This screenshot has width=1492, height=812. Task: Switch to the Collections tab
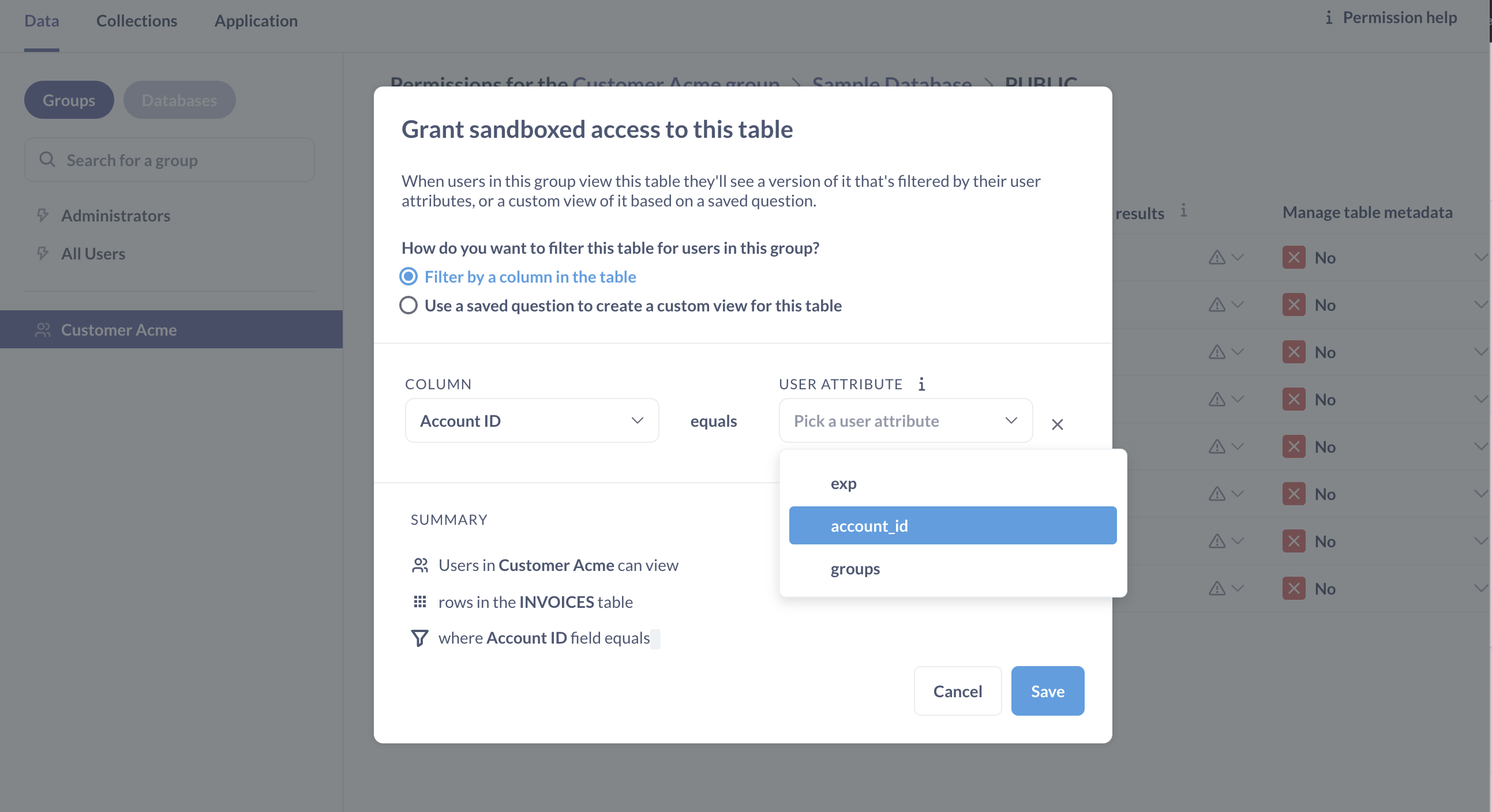(137, 19)
